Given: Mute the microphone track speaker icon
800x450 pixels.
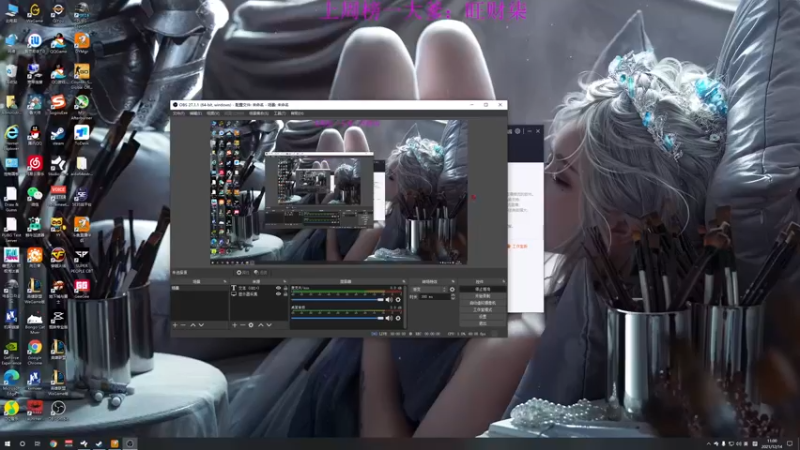Looking at the screenshot, I should 389,299.
